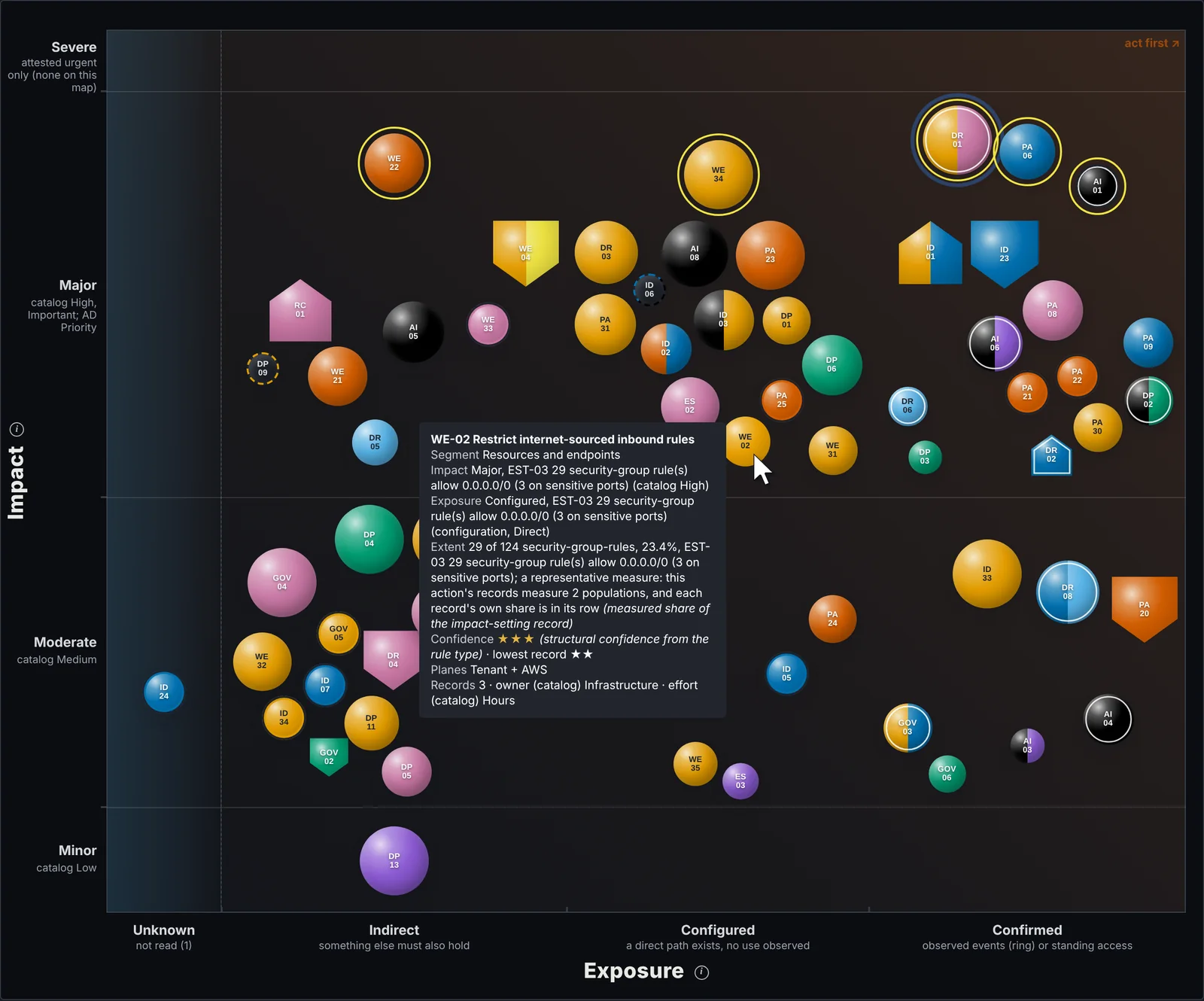The width and height of the screenshot is (1204, 1001).
Task: Click the 'Unknown' exposure axis label
Action: point(164,930)
